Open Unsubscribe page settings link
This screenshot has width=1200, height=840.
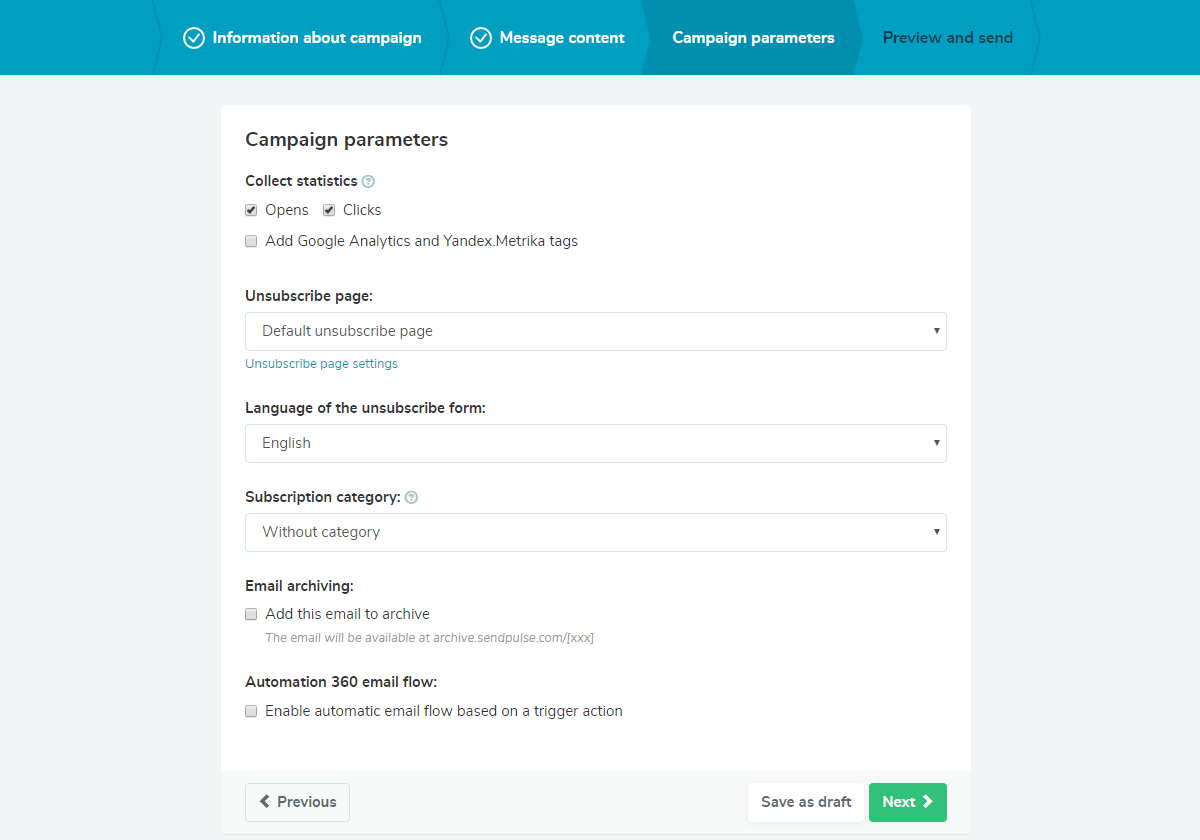321,364
